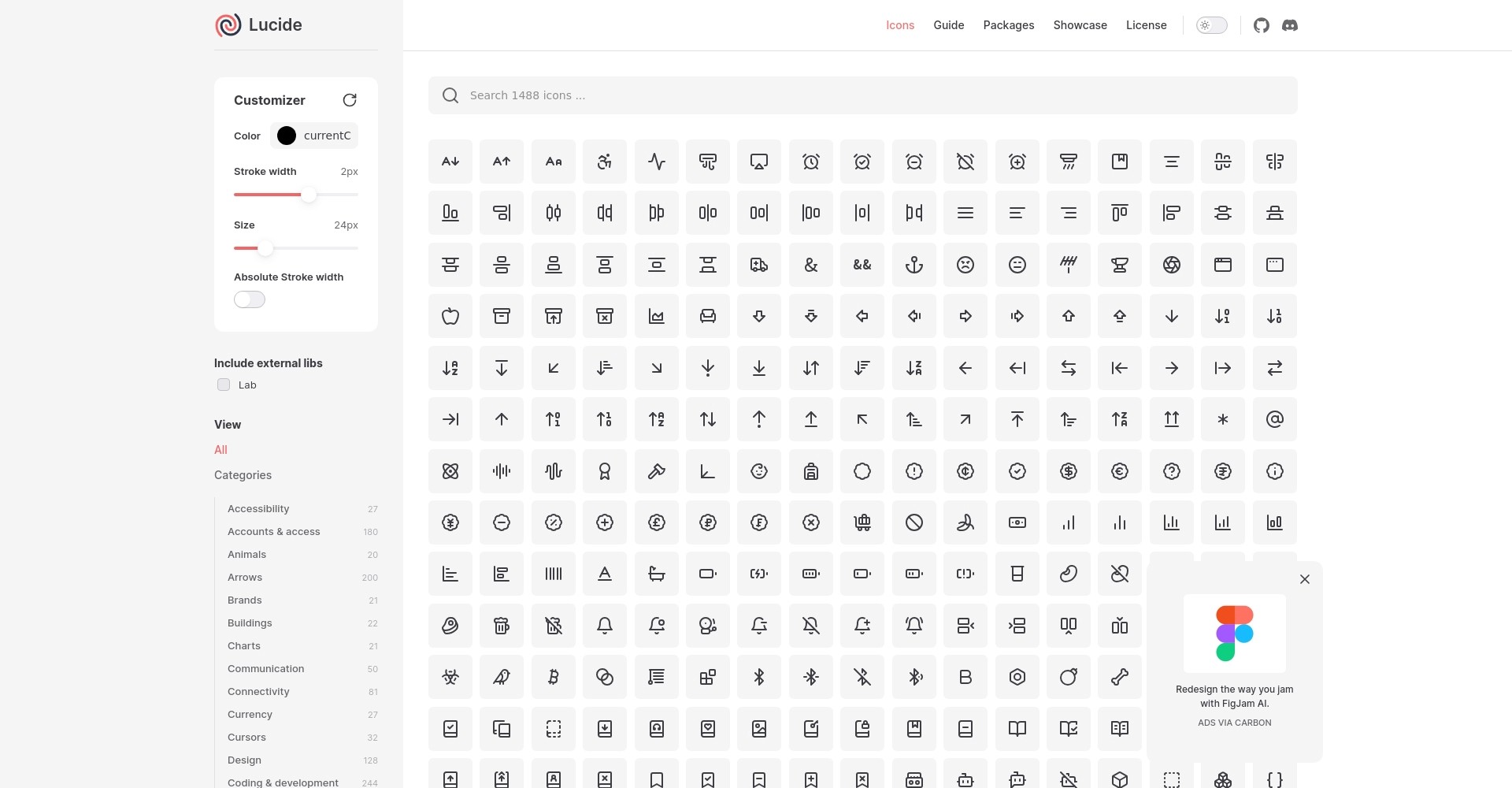Filter by Brands category
The image size is (1512, 788).
point(302,600)
